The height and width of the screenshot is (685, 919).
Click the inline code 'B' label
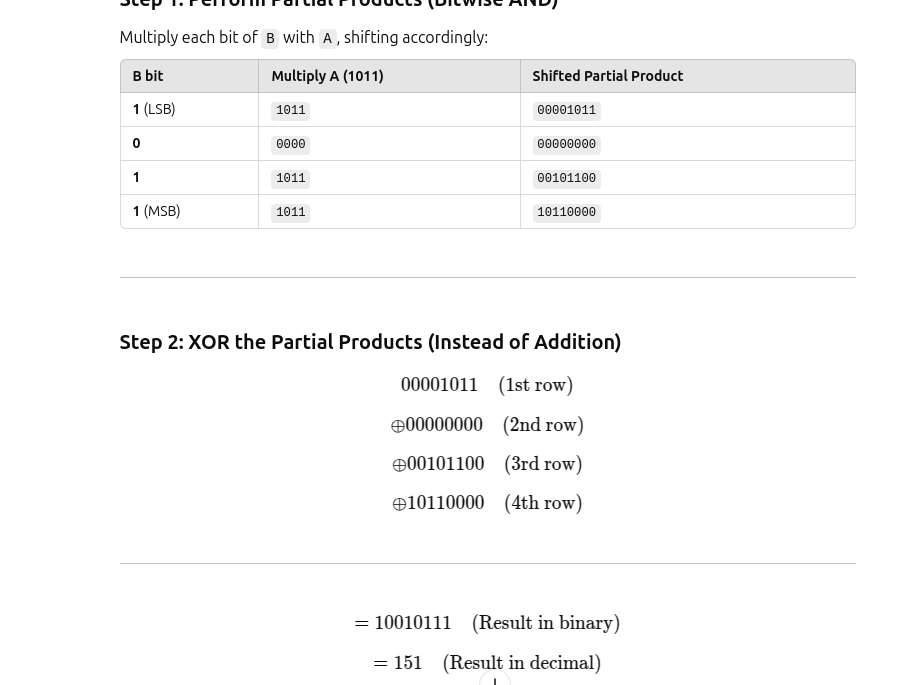point(270,38)
